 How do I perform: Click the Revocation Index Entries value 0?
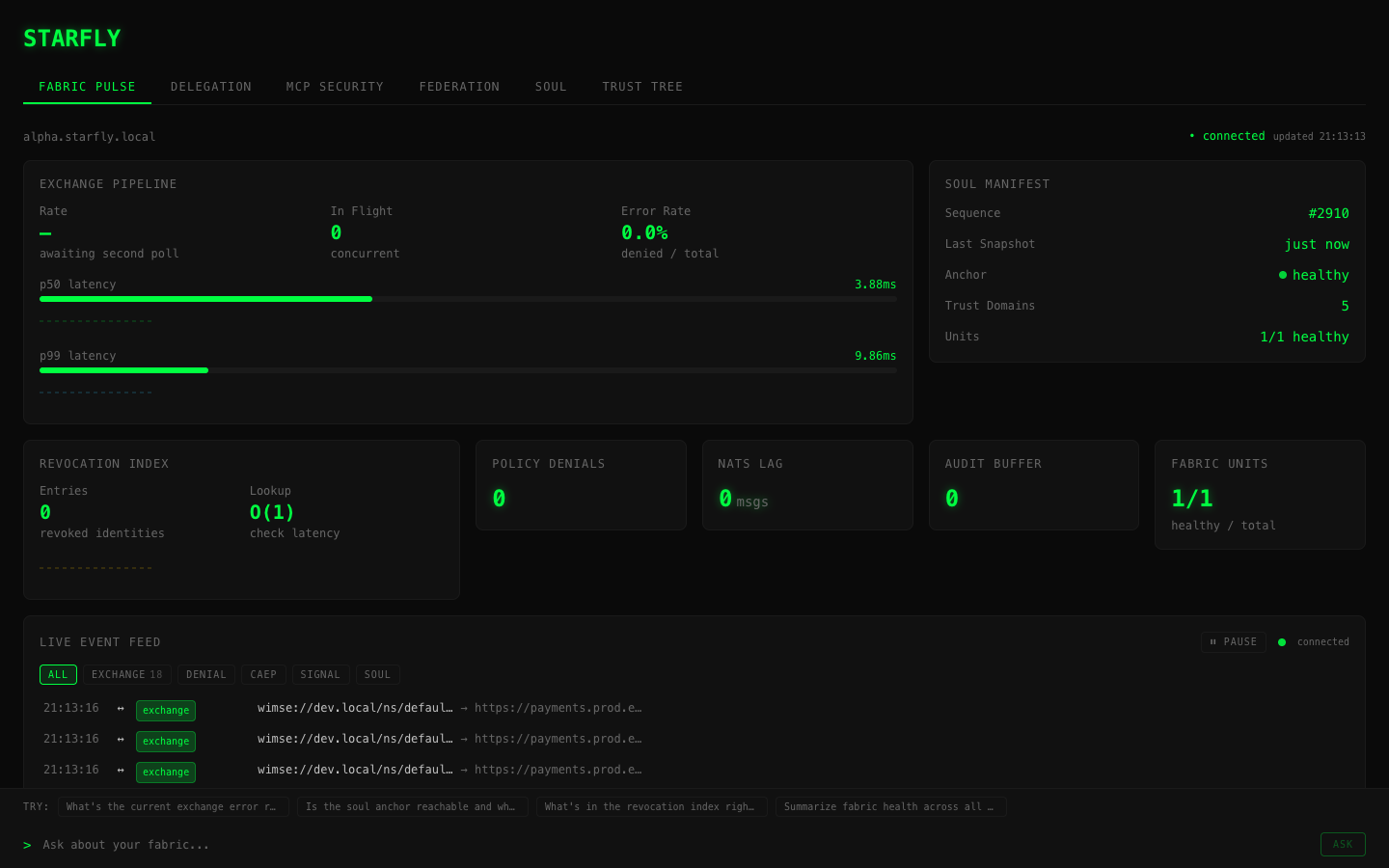coord(45,512)
